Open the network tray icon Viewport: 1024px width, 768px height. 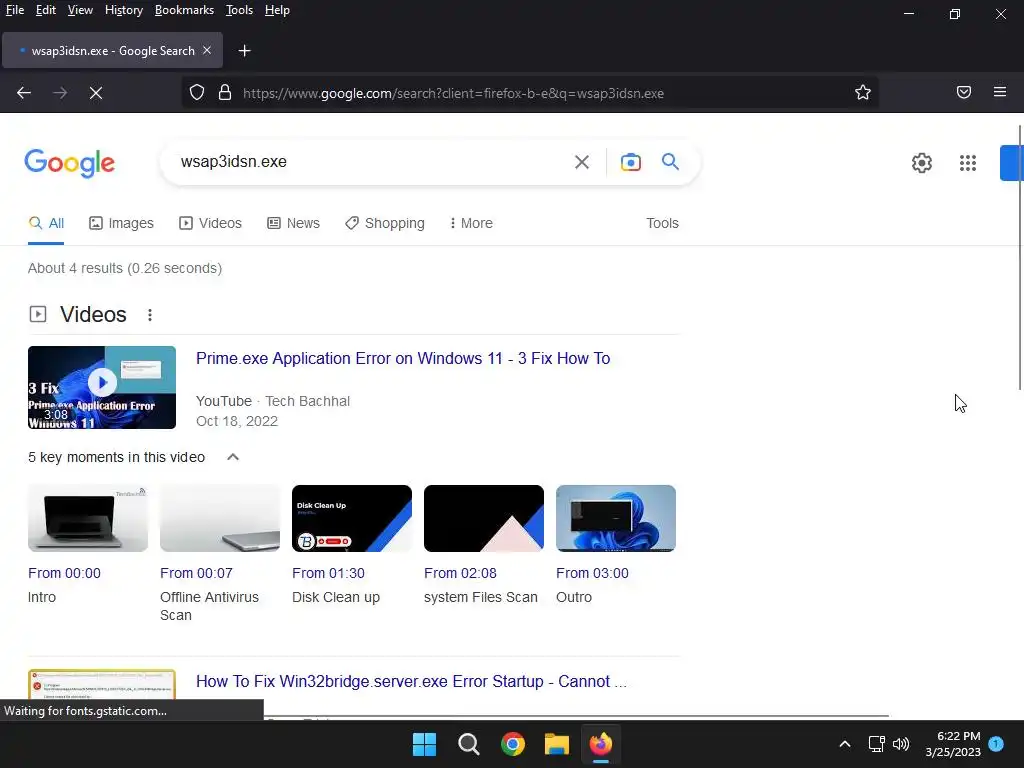coord(876,744)
